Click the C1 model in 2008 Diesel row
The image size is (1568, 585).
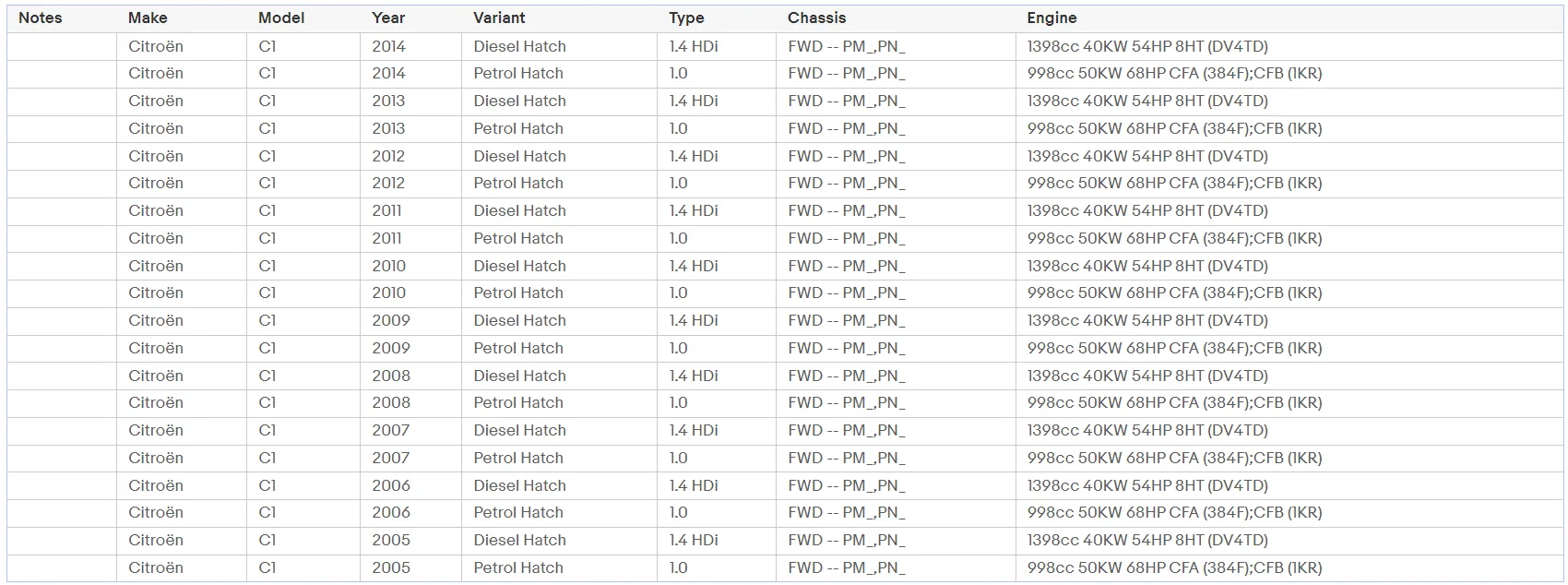tap(267, 376)
